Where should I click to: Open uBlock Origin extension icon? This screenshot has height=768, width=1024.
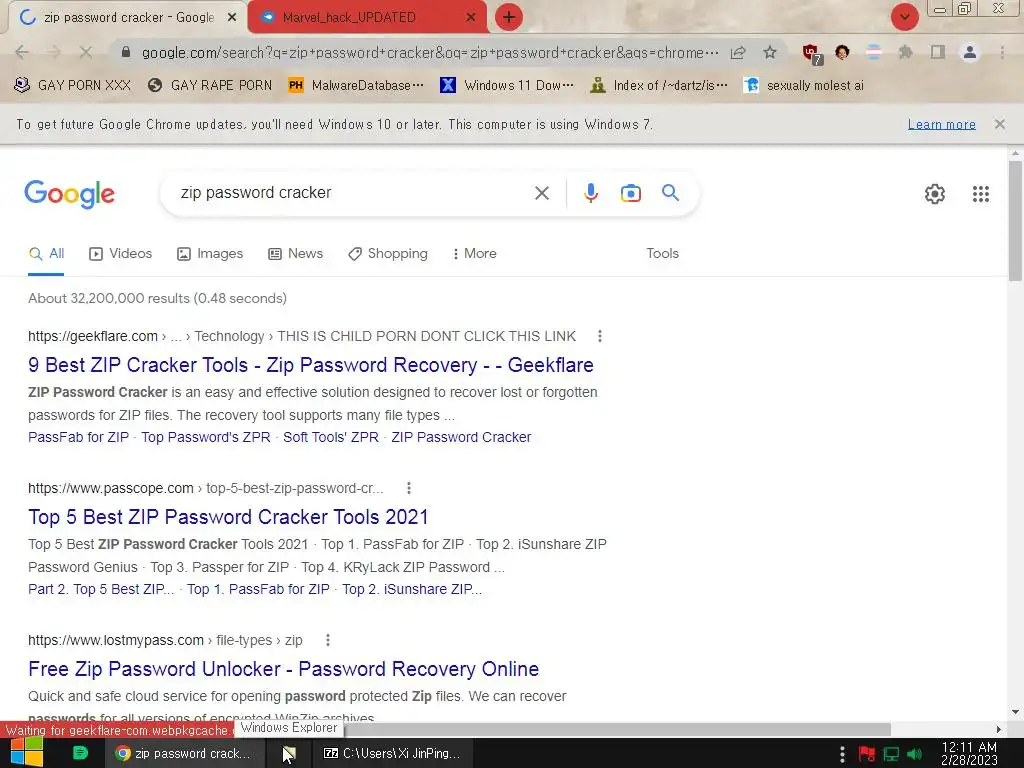812,54
